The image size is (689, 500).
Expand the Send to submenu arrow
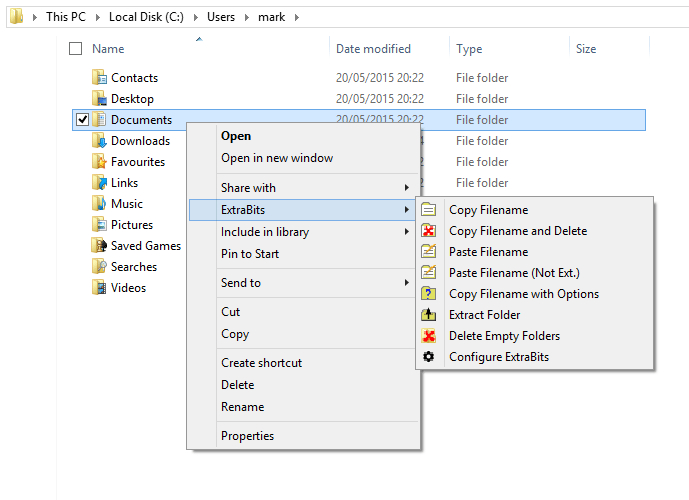[x=406, y=283]
